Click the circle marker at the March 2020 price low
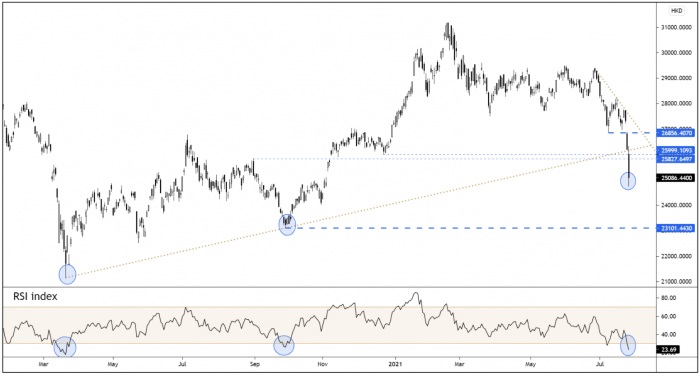This screenshot has width=700, height=376. click(x=67, y=274)
